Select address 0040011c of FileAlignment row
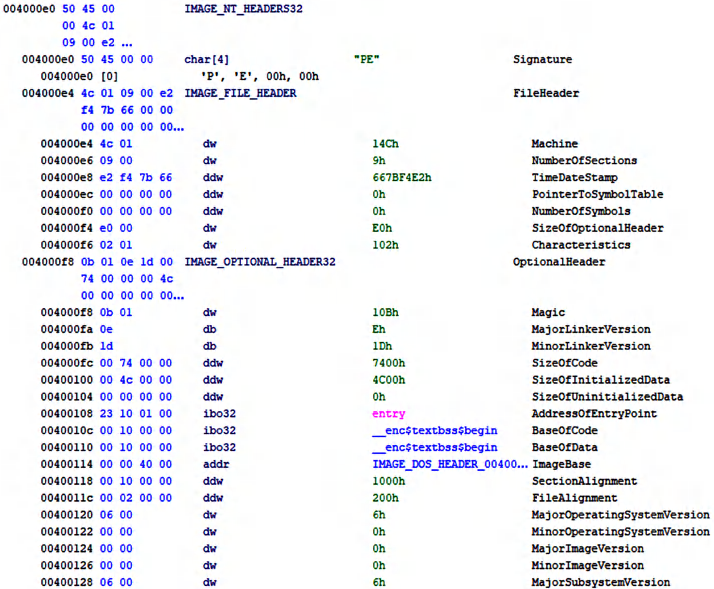714x589 pixels. pos(66,498)
